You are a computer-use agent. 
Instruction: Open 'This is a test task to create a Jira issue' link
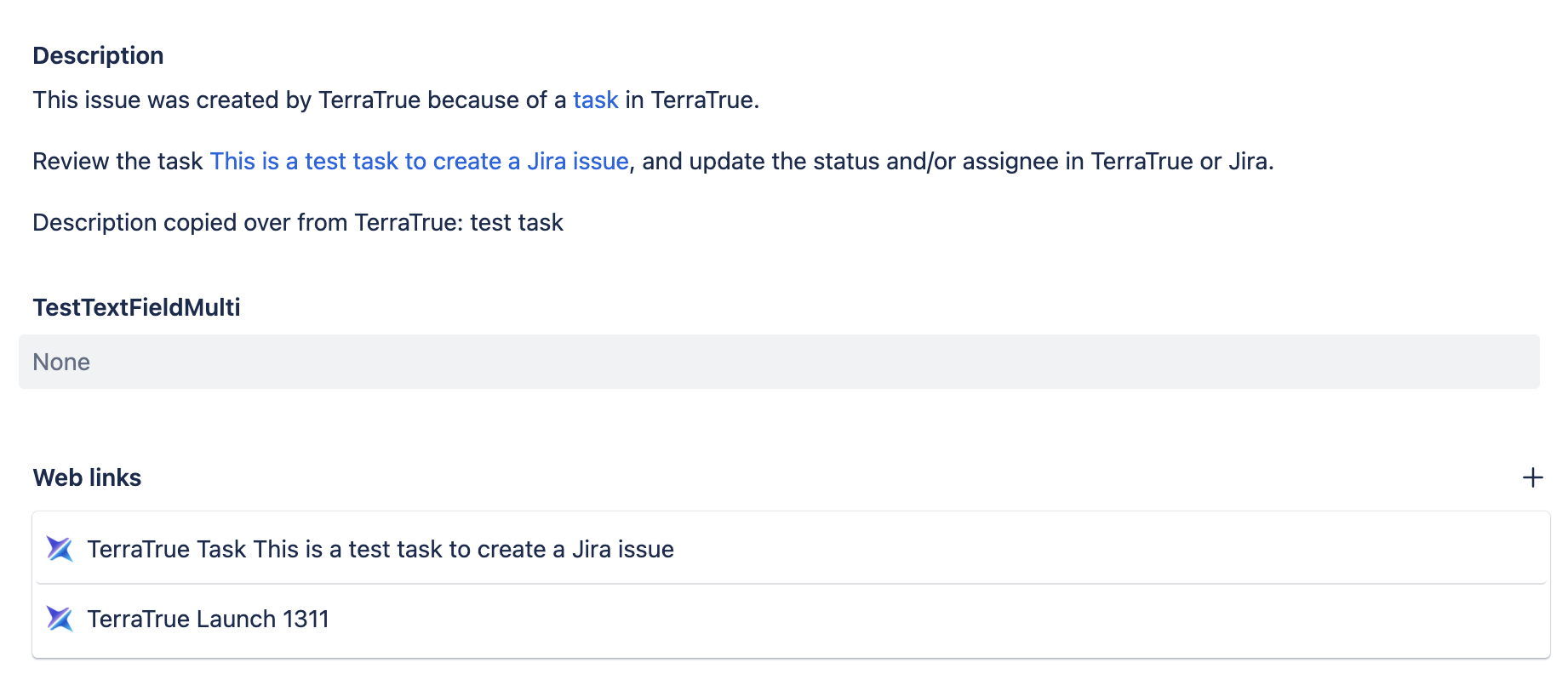pos(420,162)
